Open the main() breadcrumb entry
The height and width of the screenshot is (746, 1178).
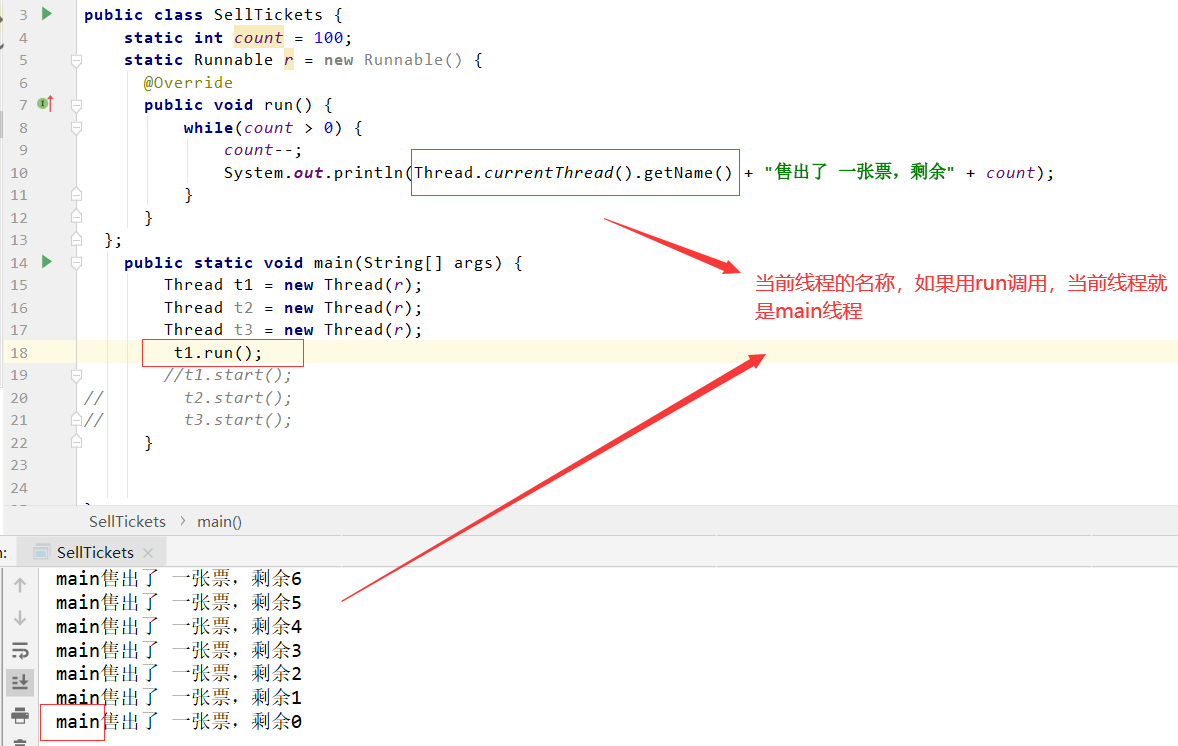[218, 521]
